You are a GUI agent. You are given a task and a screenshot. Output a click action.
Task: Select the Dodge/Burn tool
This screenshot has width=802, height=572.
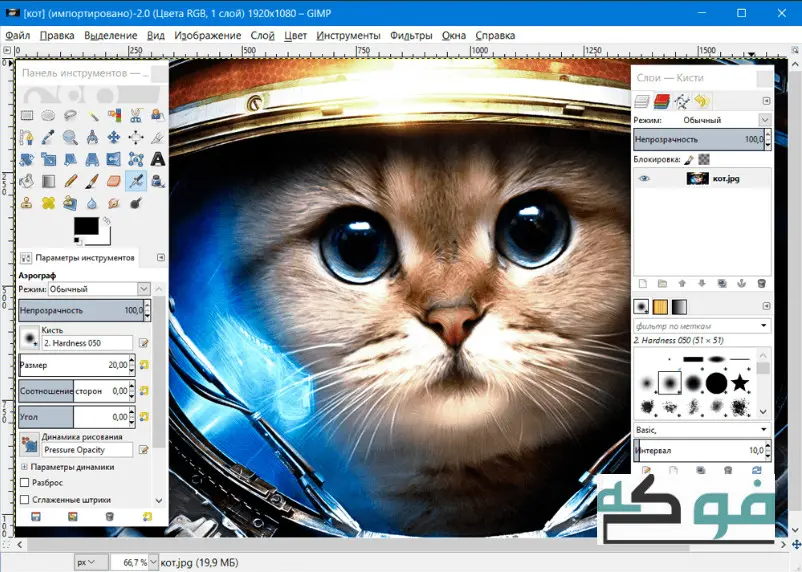point(136,203)
